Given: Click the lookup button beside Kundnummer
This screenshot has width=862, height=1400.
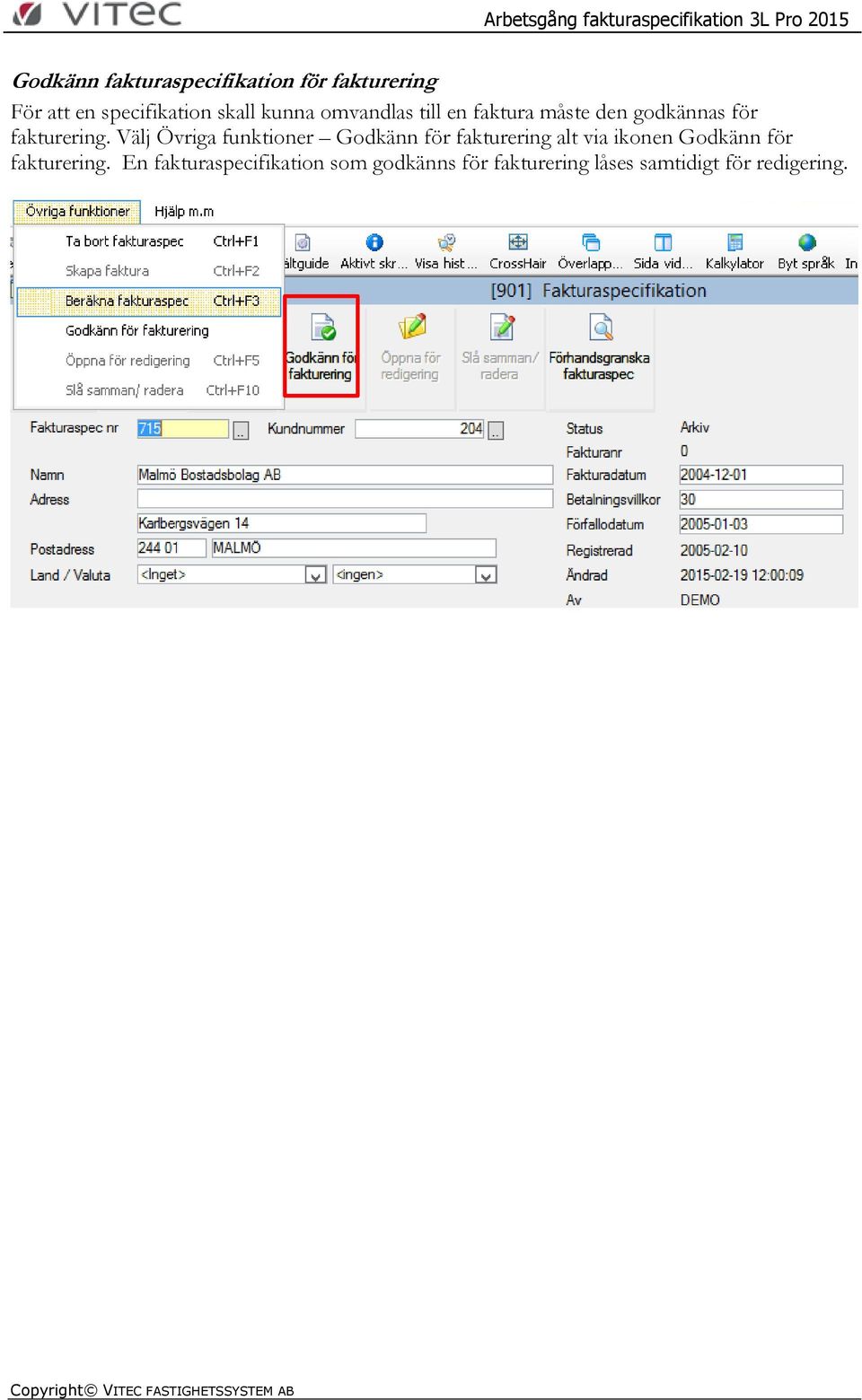Looking at the screenshot, I should pos(496,431).
